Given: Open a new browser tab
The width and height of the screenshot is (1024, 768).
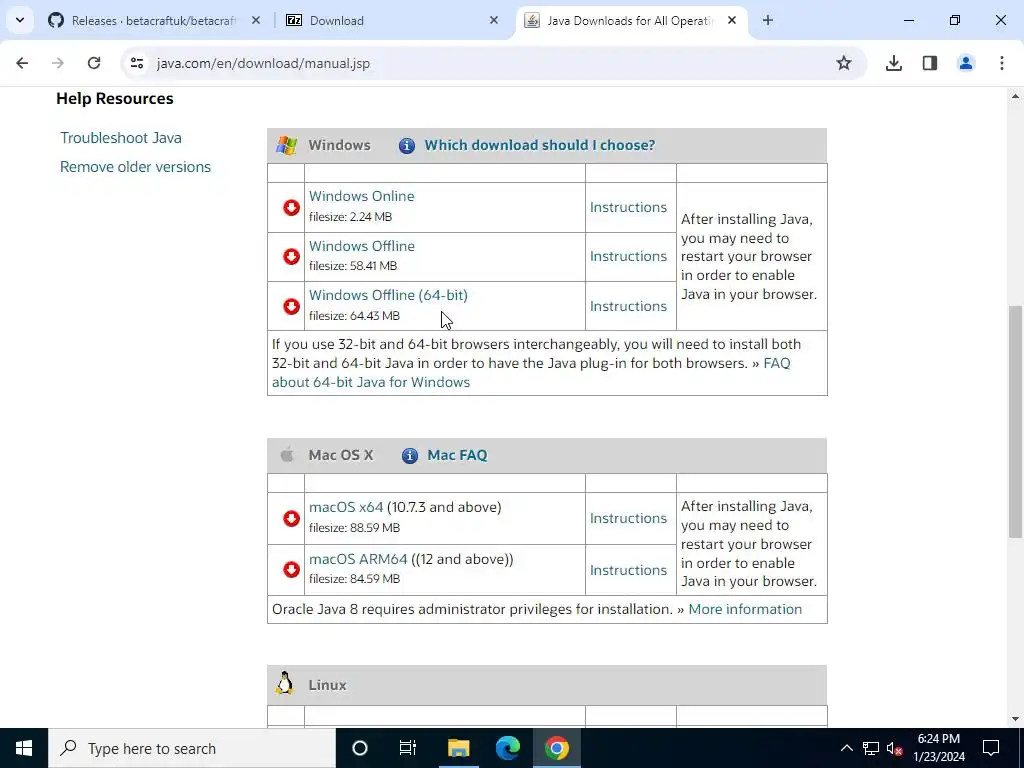Looking at the screenshot, I should 768,20.
